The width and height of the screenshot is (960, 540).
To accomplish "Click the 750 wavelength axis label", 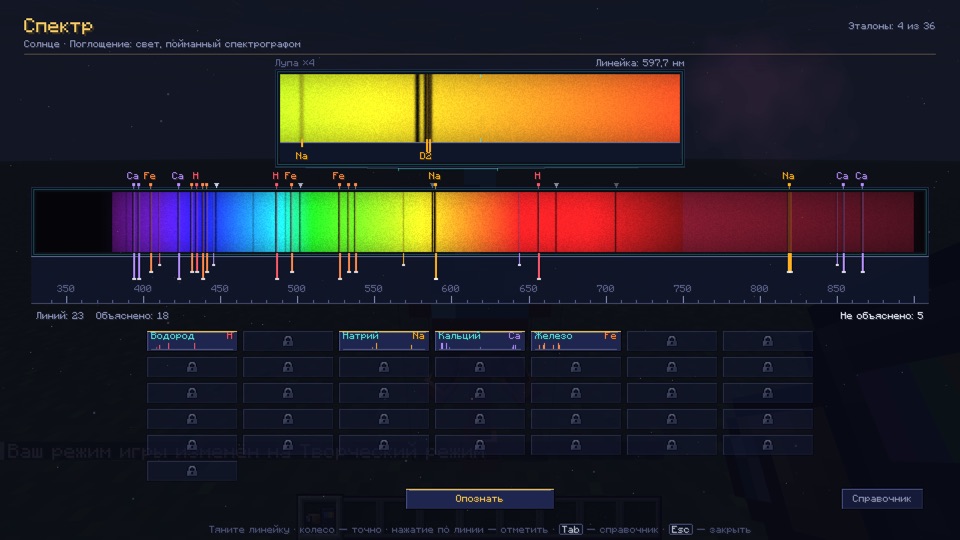I will [682, 288].
